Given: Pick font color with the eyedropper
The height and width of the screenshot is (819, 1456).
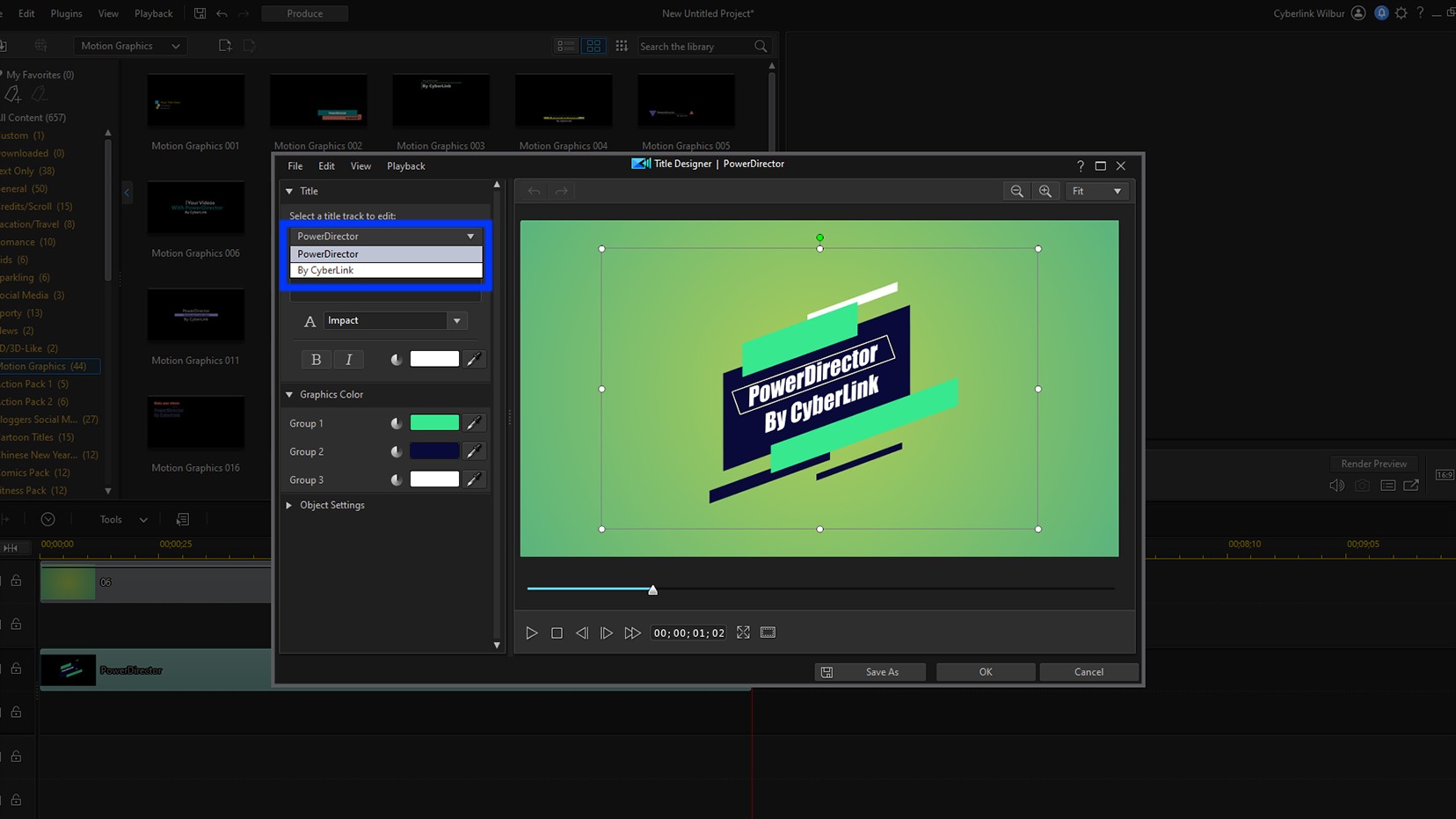Looking at the screenshot, I should (473, 359).
